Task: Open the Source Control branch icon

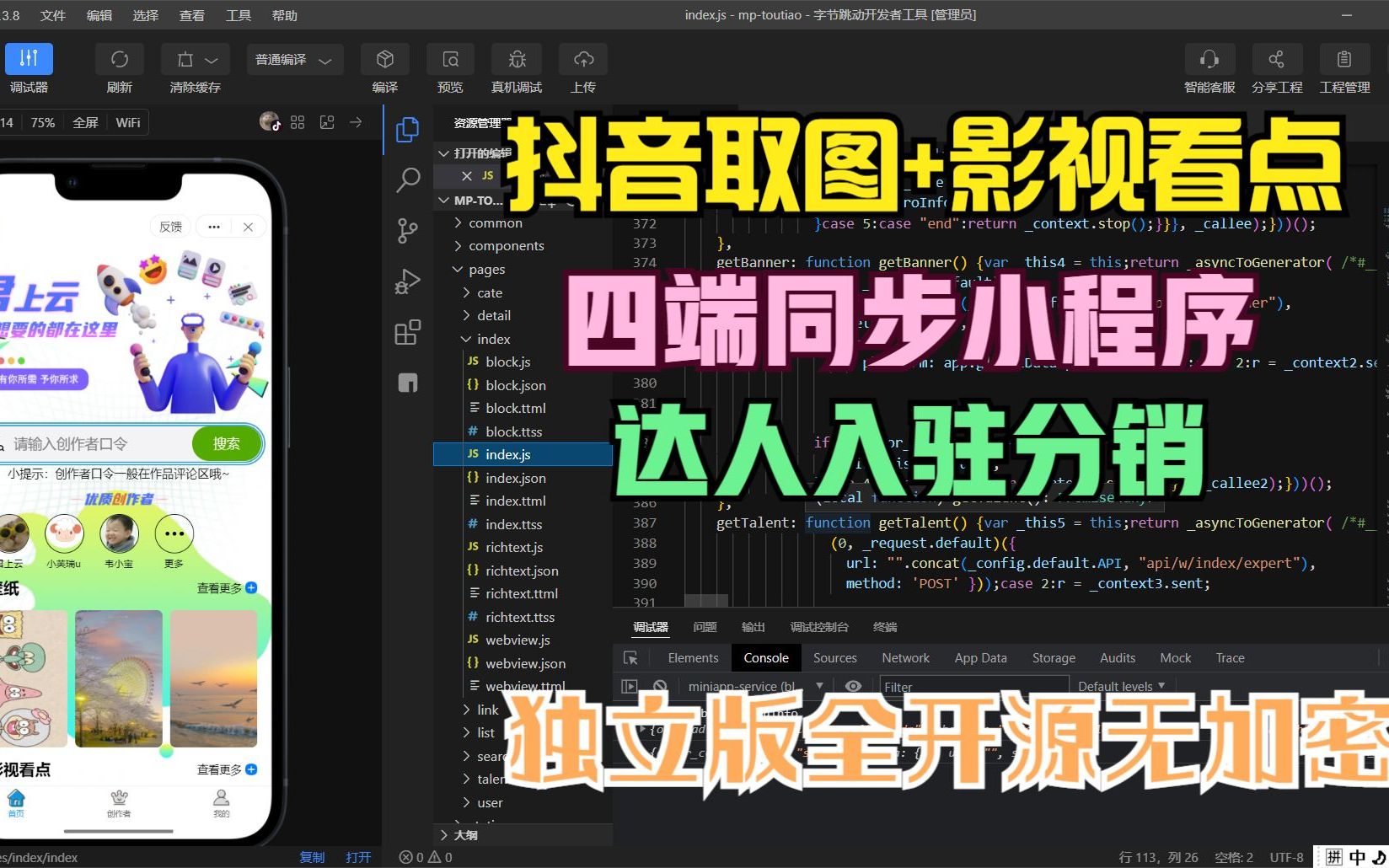Action: 408,230
